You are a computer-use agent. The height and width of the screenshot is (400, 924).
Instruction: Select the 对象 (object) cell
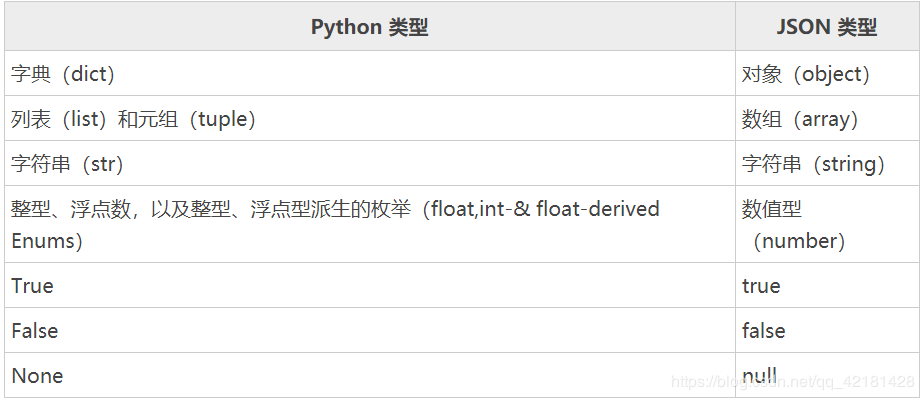[x=827, y=74]
